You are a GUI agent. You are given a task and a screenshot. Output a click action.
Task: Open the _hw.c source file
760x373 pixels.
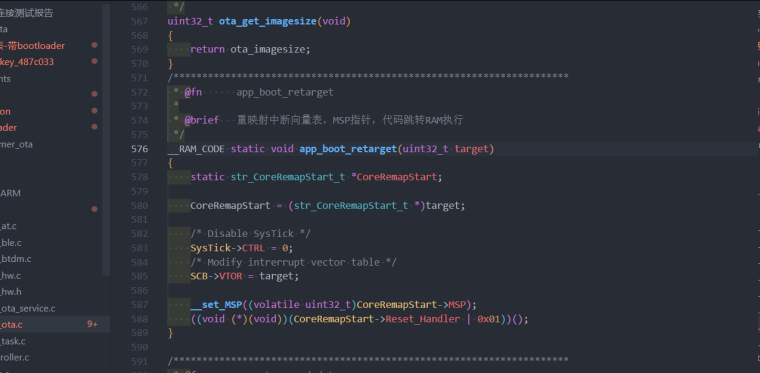tap(10, 275)
